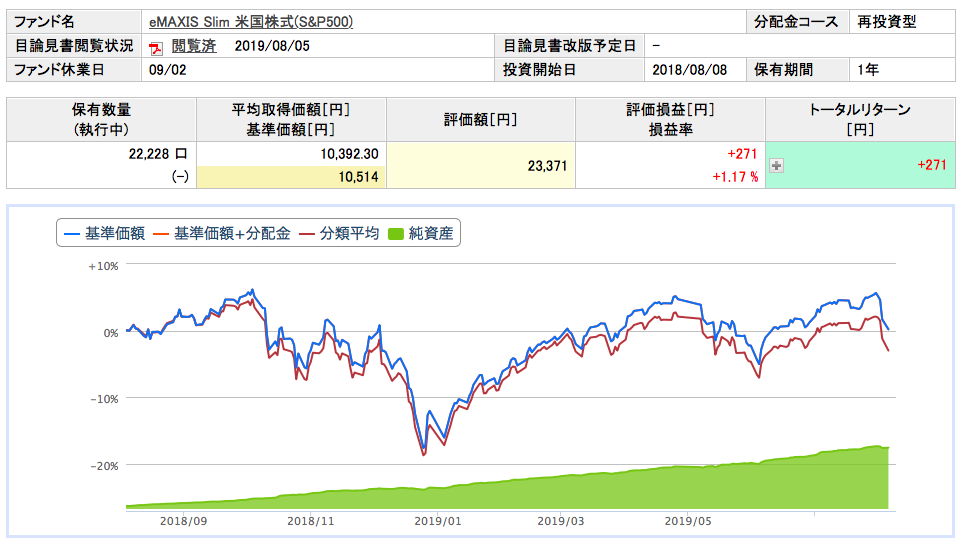Screen dimensions: 962x543
Task: Open the eMAXIS Slim 米国株式(S&P500) fund link
Action: pyautogui.click(x=251, y=22)
